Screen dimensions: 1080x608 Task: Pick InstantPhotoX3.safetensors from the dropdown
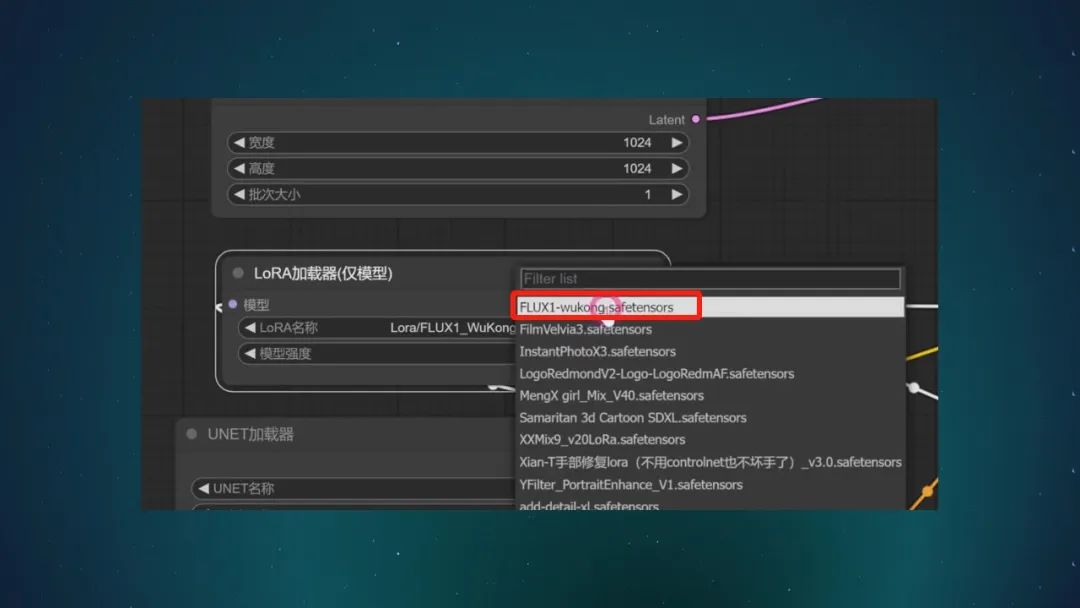point(597,351)
